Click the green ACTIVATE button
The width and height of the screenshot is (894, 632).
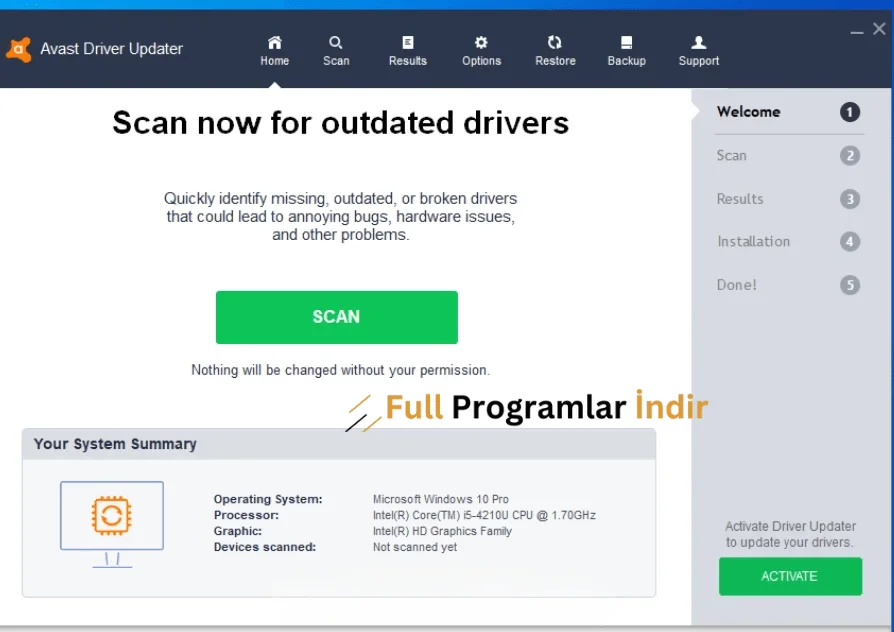790,576
